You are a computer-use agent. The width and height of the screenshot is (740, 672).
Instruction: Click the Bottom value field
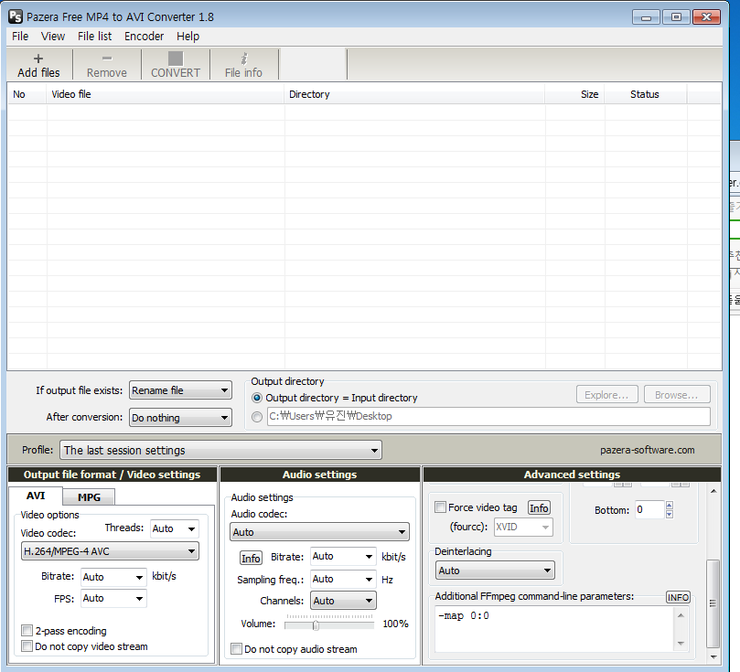tap(650, 510)
